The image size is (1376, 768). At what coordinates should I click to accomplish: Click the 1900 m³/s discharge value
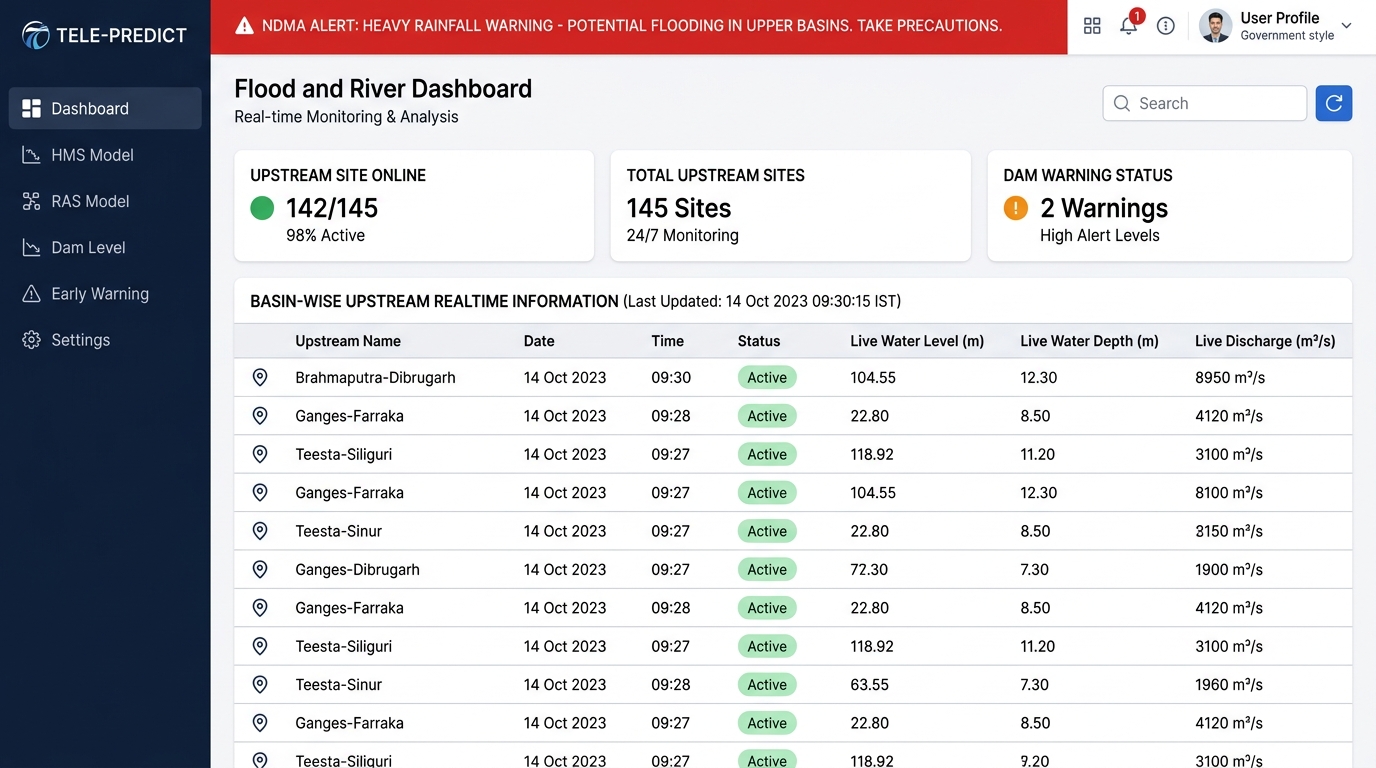pyautogui.click(x=1229, y=570)
